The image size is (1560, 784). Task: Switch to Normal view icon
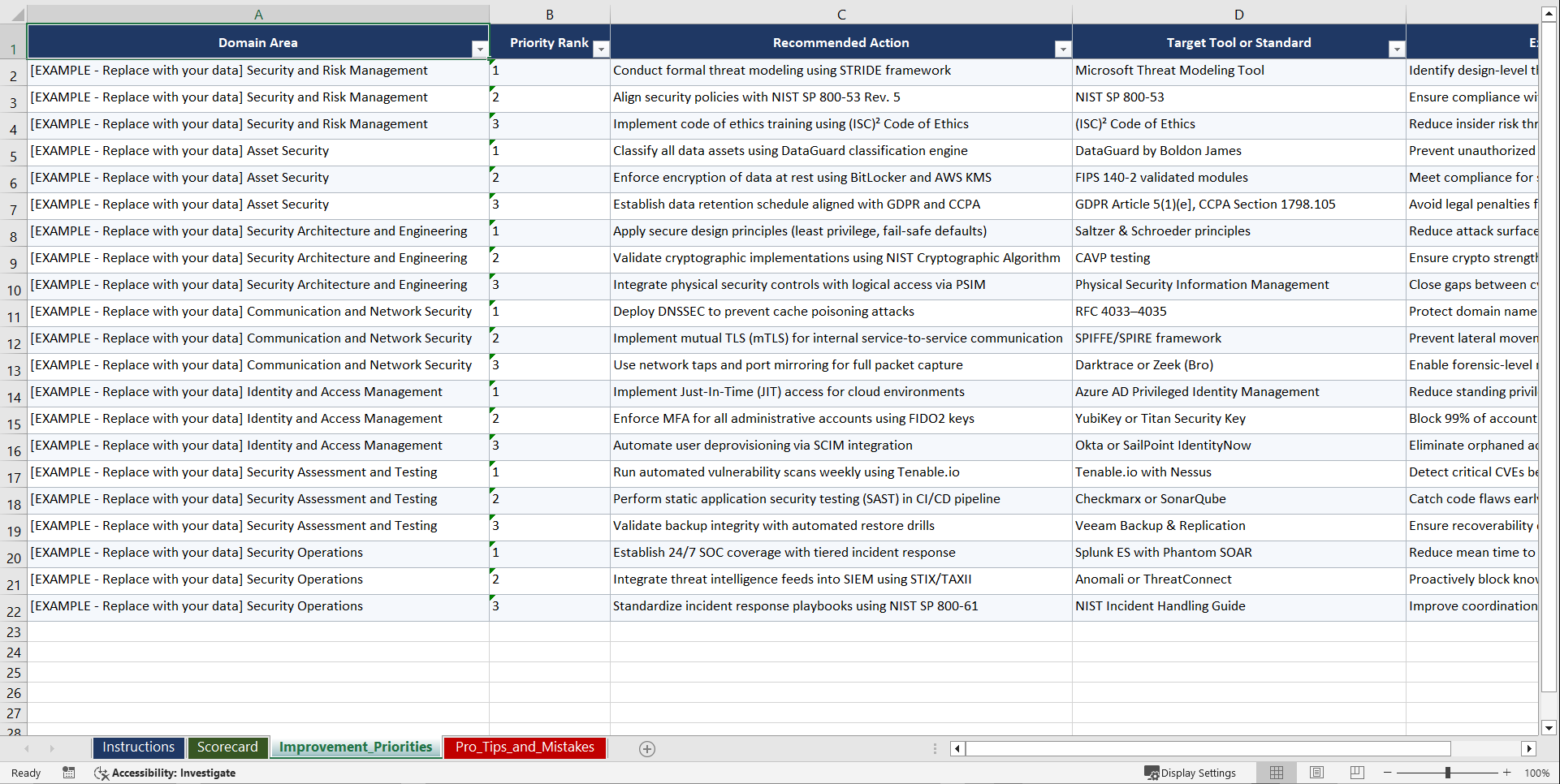(1276, 773)
